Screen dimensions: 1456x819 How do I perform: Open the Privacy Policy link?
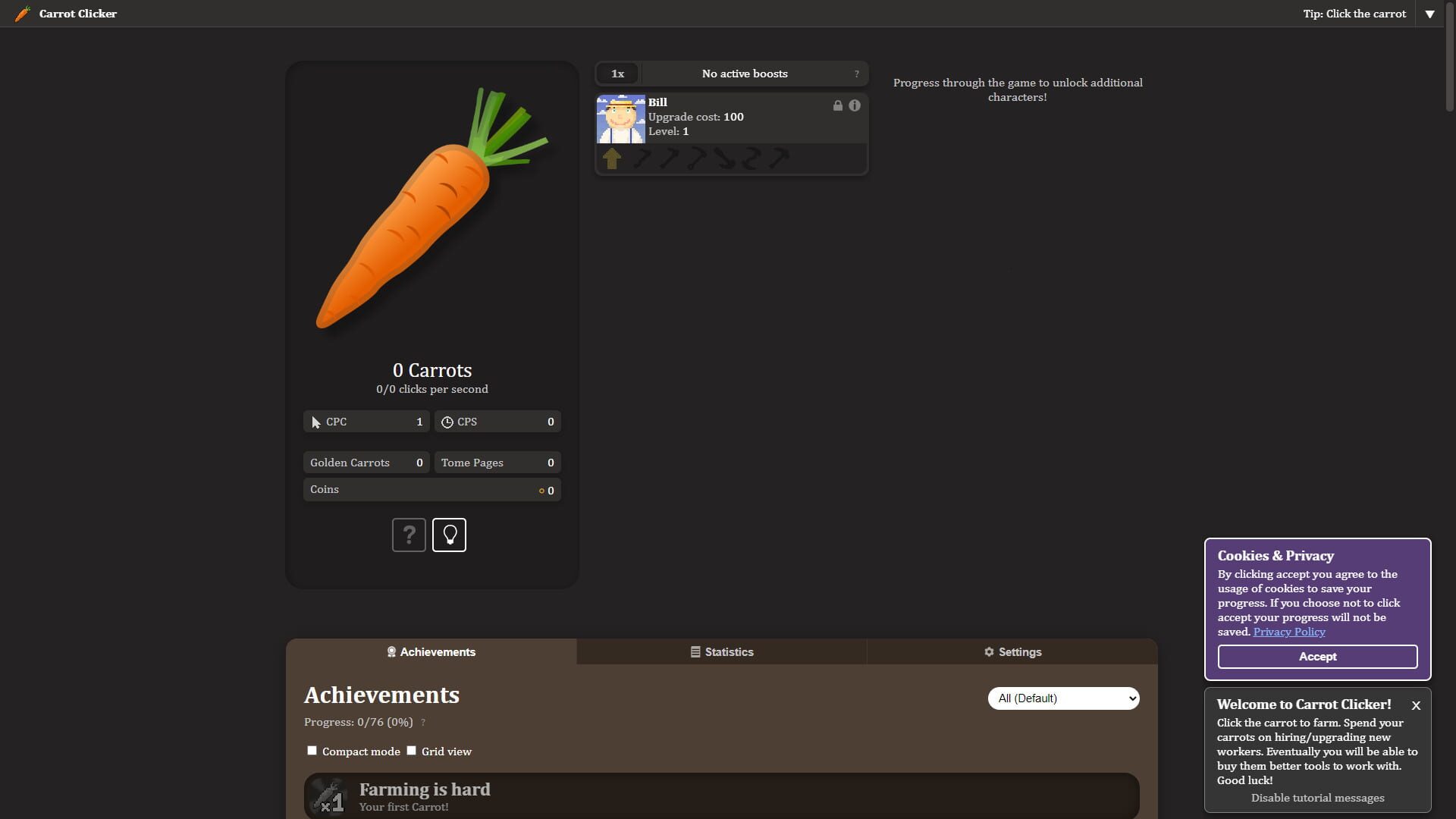tap(1289, 632)
